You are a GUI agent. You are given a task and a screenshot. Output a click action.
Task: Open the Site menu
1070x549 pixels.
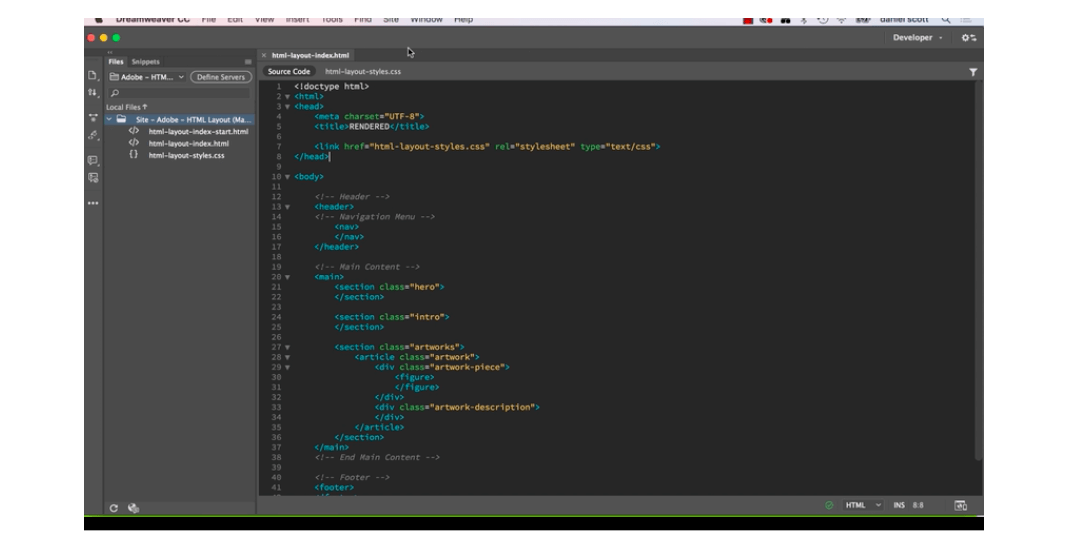[x=391, y=20]
